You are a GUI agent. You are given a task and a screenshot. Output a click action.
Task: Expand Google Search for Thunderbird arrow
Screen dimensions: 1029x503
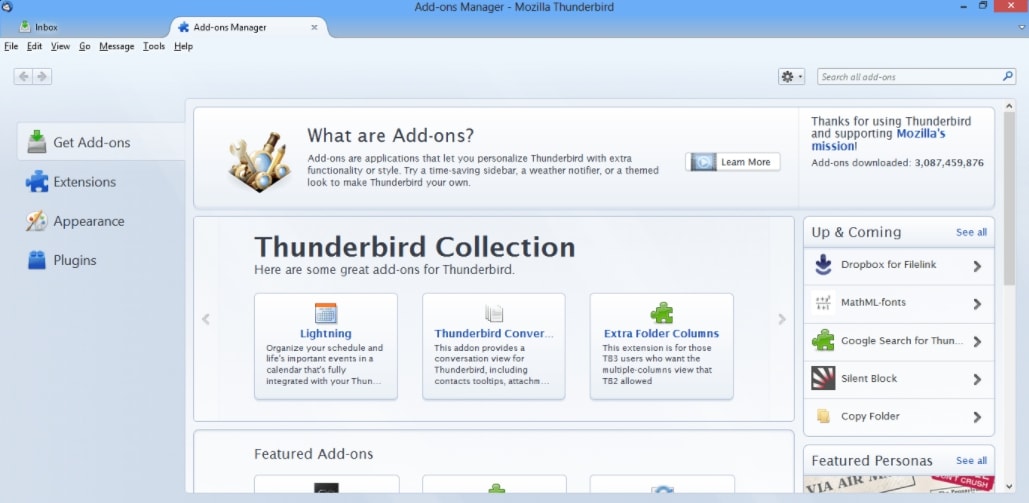tap(977, 341)
